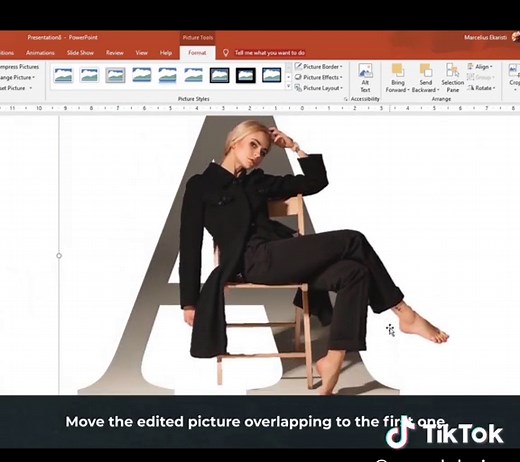Switch to the Slide Show tab
Viewport: 520px width, 462px height.
80,53
